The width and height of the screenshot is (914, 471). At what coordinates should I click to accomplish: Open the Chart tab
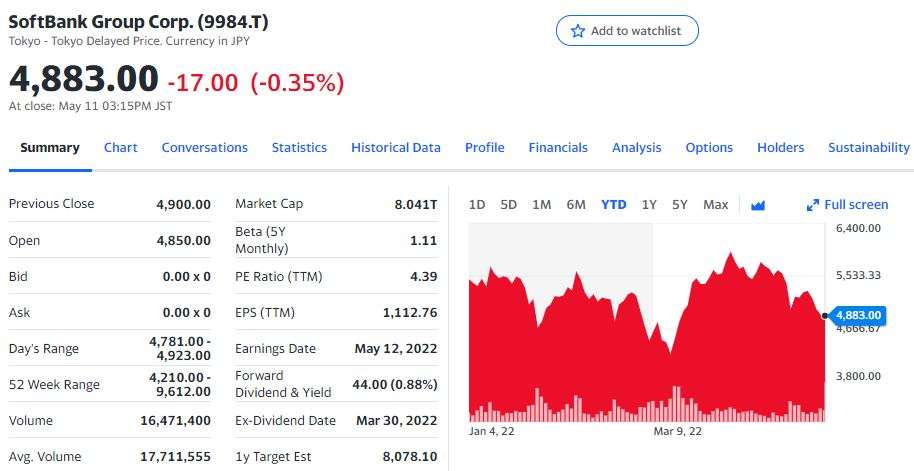click(x=120, y=147)
